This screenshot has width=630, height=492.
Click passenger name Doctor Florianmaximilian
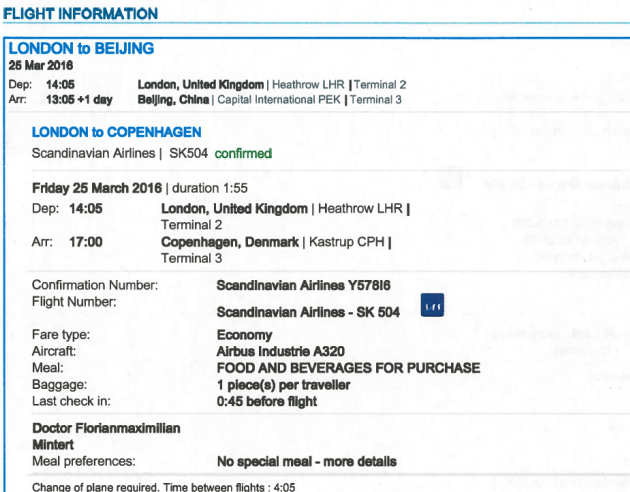click(106, 428)
